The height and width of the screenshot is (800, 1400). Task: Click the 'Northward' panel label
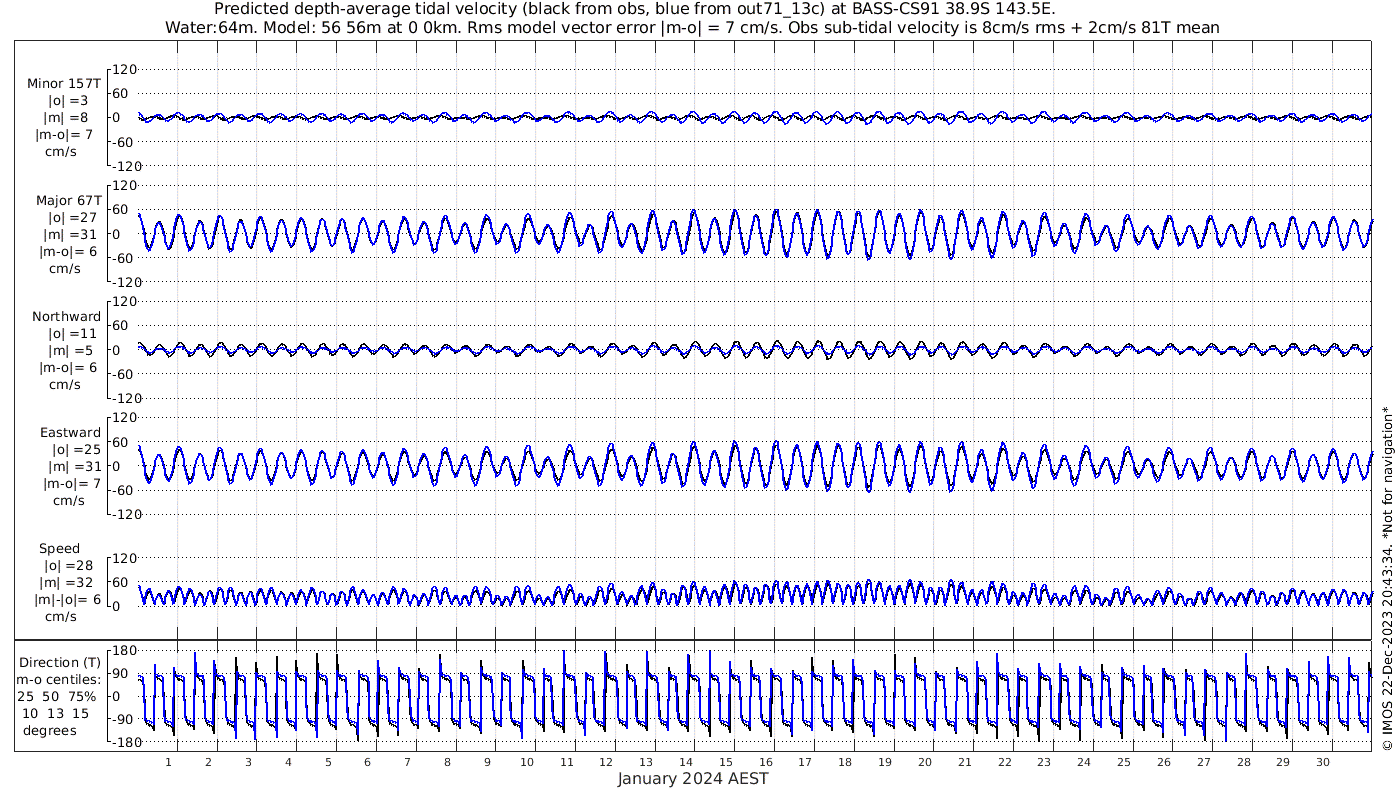tap(66, 316)
